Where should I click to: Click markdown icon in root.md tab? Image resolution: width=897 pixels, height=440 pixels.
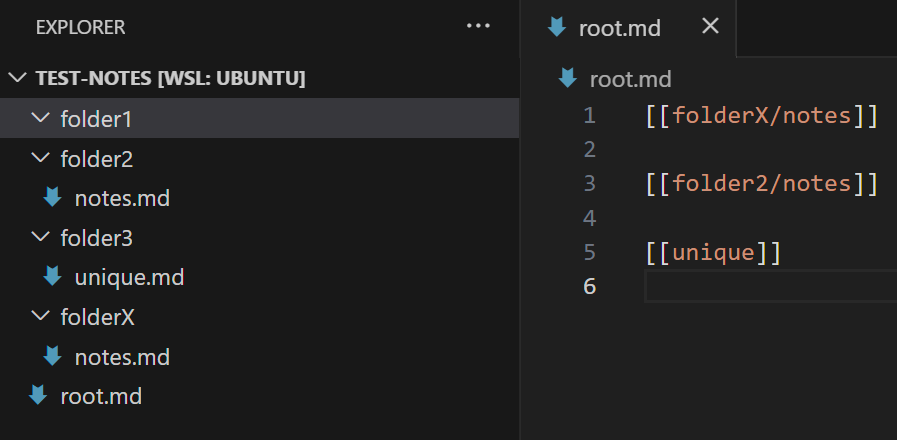pyautogui.click(x=557, y=27)
